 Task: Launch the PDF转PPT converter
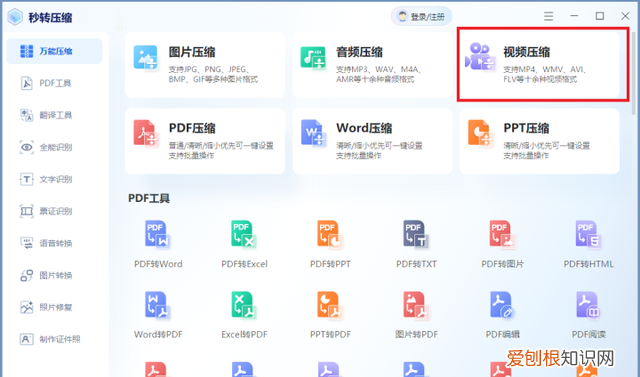pos(330,244)
